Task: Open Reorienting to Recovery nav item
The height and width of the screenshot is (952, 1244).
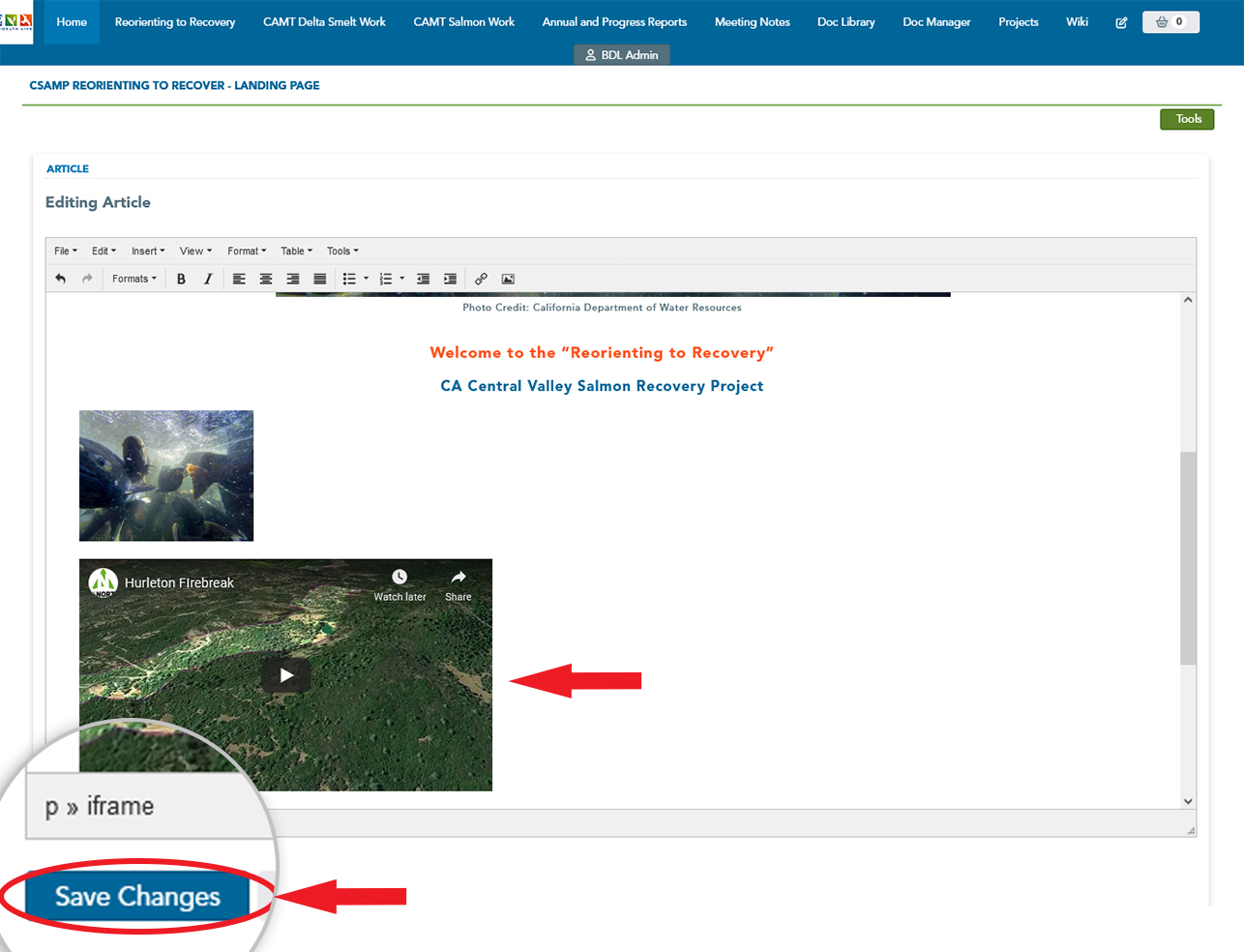Action: pos(175,22)
